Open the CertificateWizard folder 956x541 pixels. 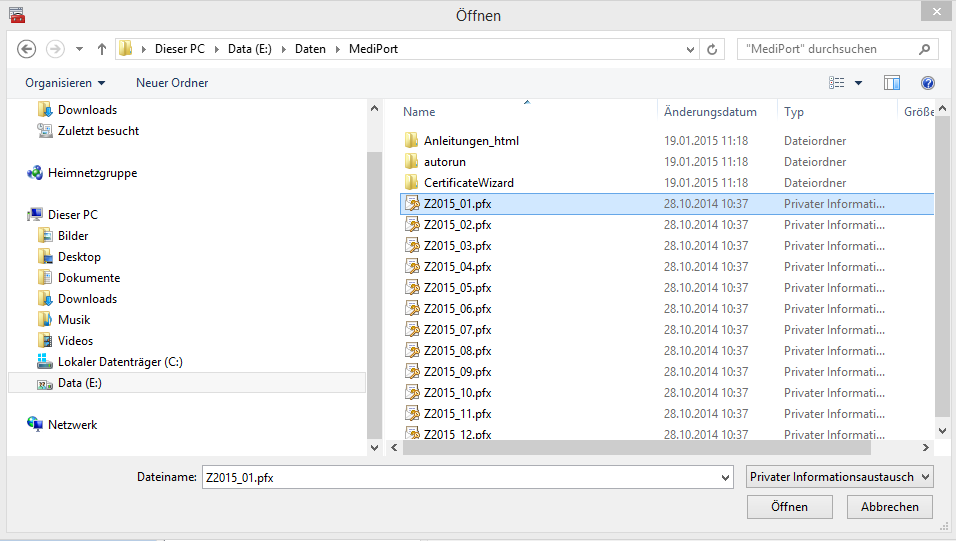point(468,183)
